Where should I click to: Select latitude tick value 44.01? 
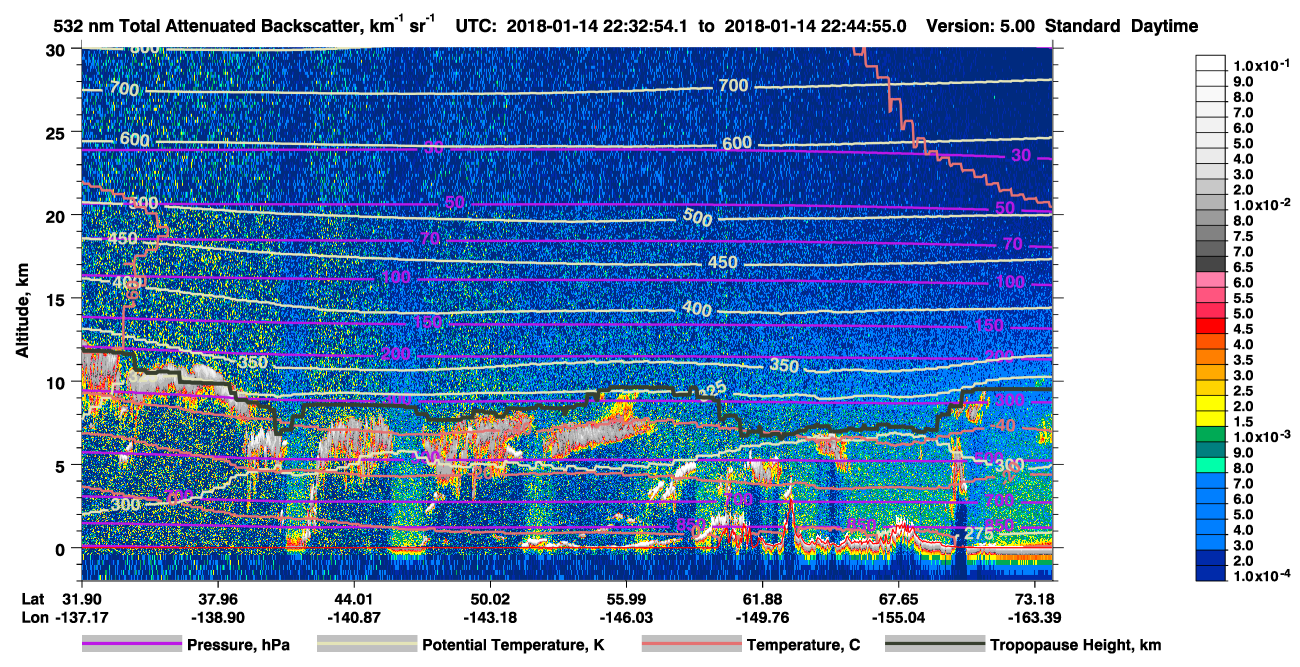353,599
